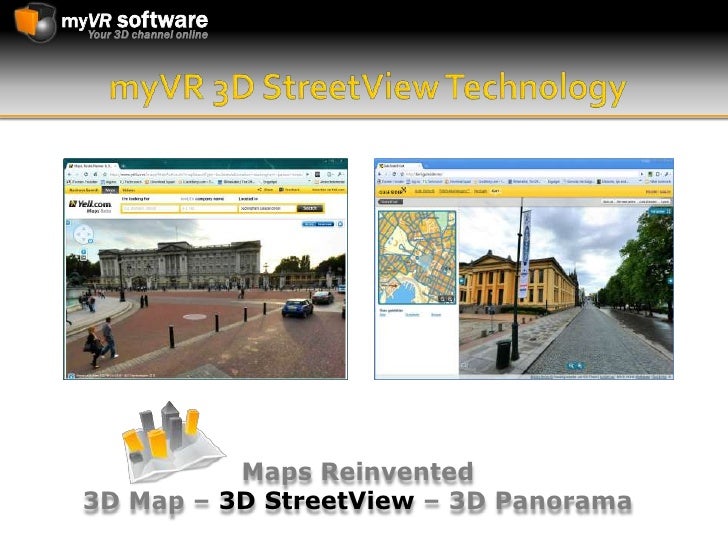Reload the page in Gule Sider browser

pyautogui.click(x=395, y=174)
